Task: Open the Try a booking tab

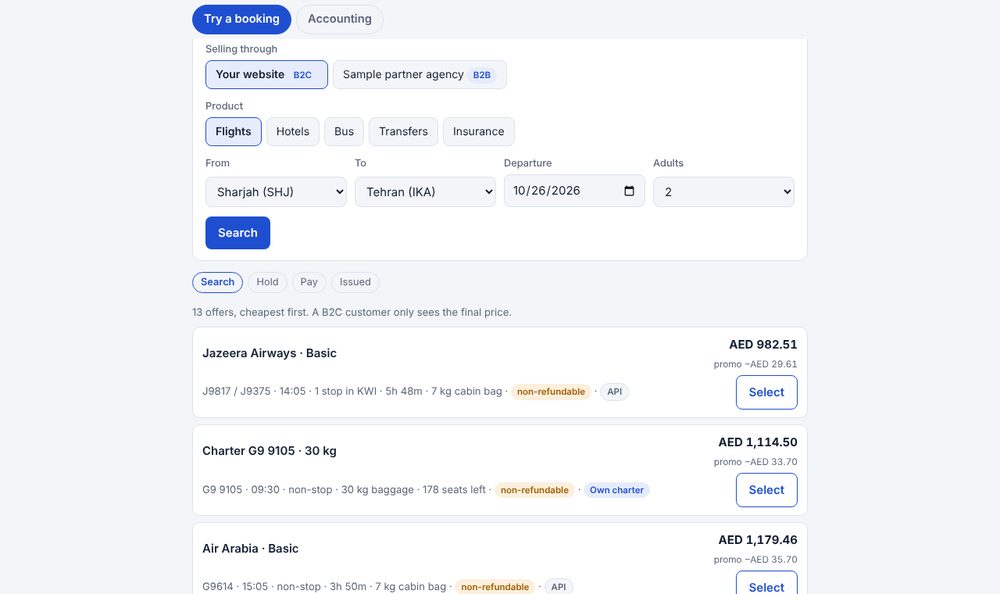Action: pos(242,19)
